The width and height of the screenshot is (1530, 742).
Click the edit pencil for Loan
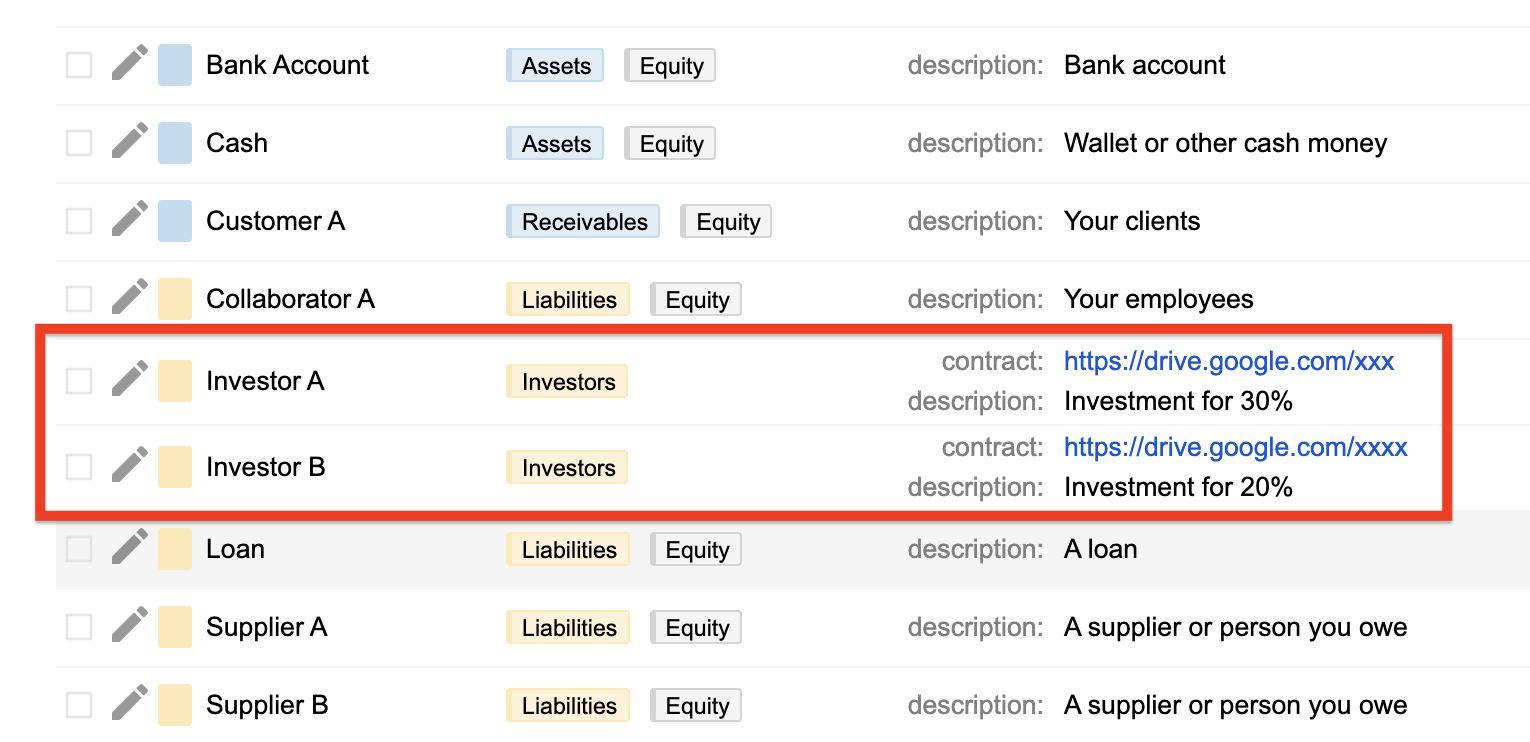[129, 548]
